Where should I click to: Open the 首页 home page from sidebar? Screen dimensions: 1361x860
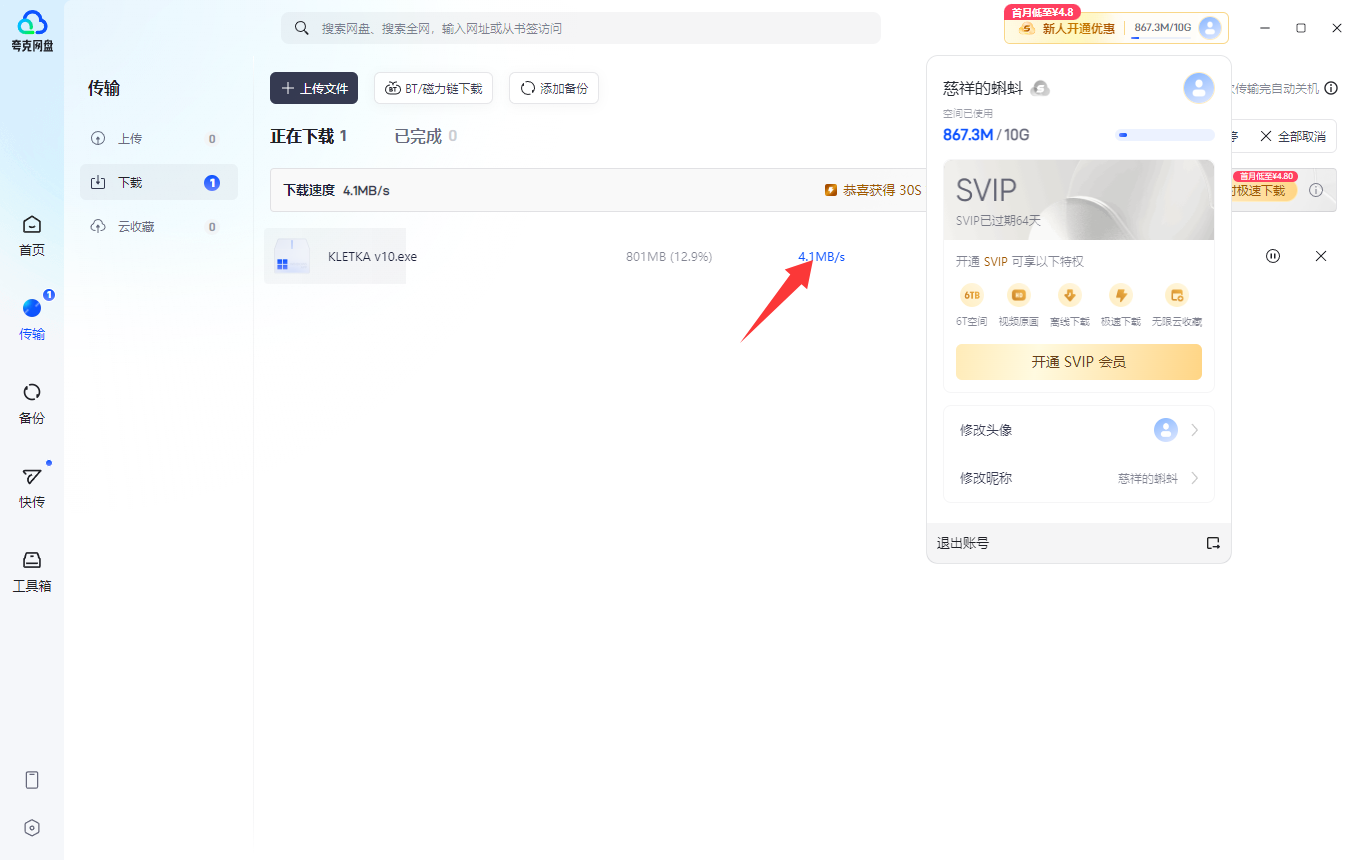pos(31,235)
